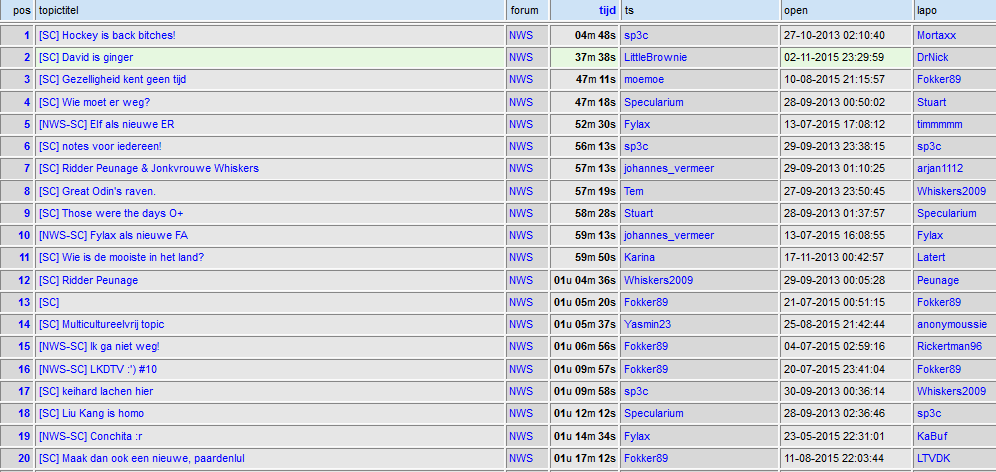Screen dimensions: 996x472
Task: Open last poster Rickertman96 profile
Action: point(950,347)
